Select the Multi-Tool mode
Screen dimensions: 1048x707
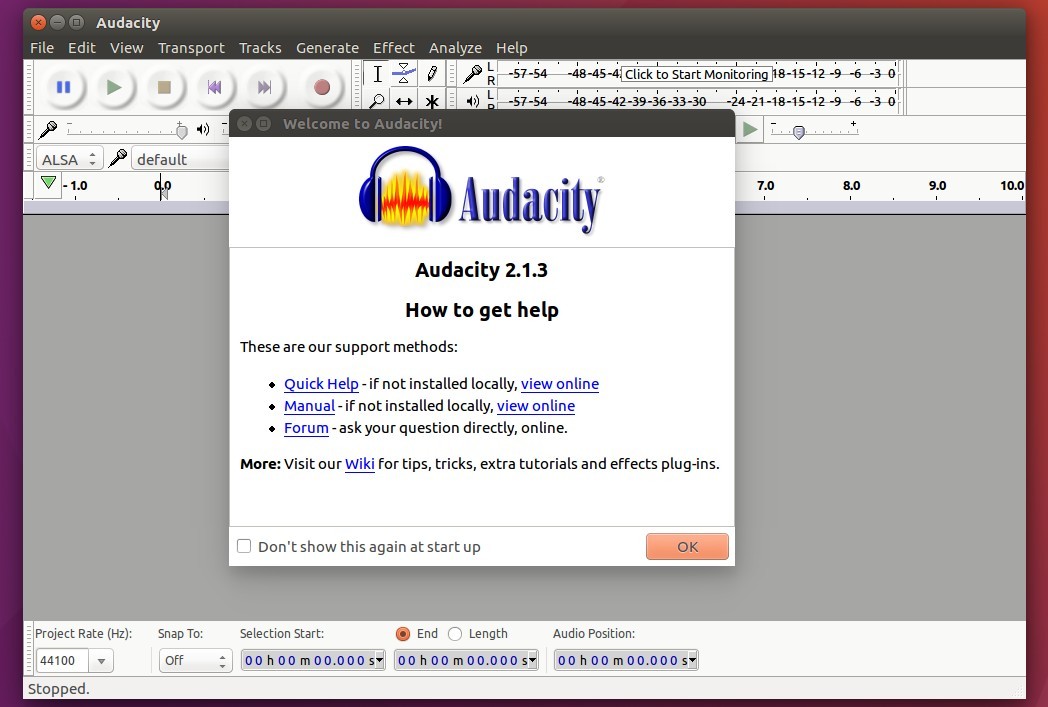click(430, 100)
